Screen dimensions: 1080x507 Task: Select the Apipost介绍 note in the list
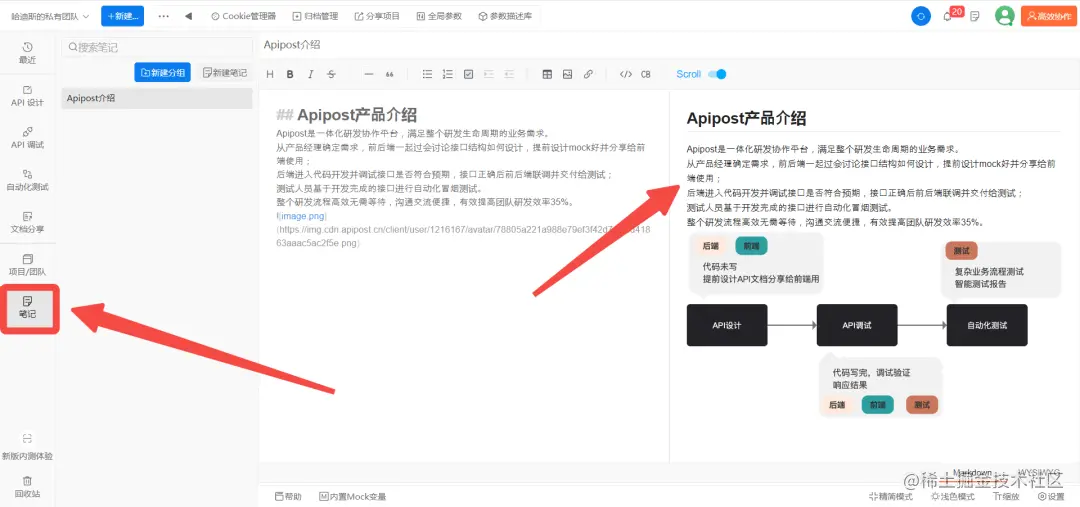(x=157, y=98)
